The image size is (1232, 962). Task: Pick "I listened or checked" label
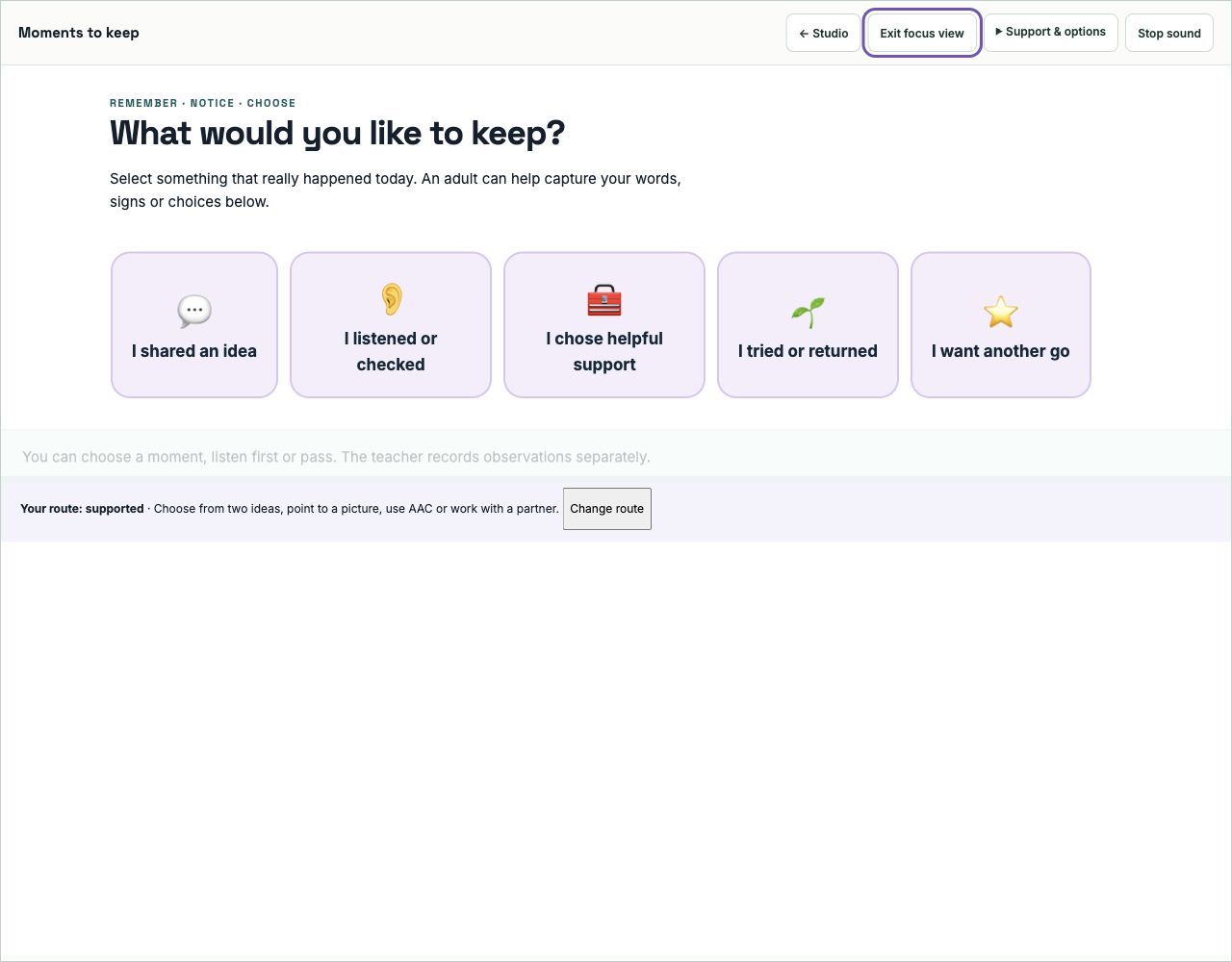391,351
